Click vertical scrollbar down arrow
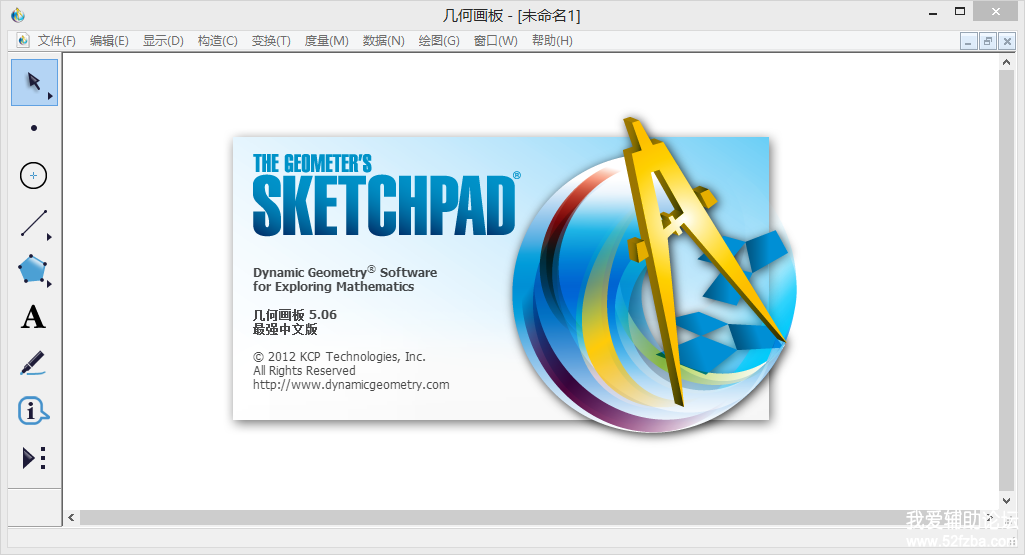 tap(1007, 501)
